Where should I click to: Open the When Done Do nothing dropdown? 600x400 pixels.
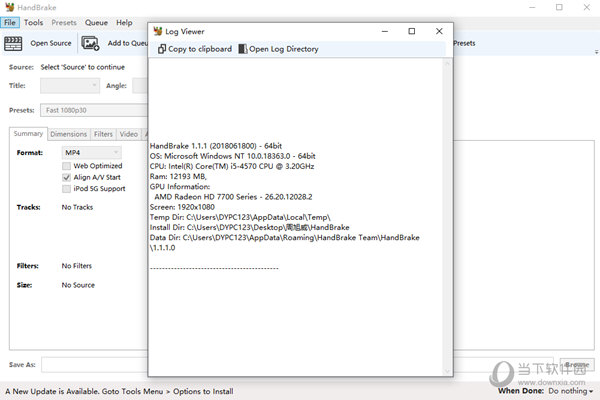coord(571,391)
